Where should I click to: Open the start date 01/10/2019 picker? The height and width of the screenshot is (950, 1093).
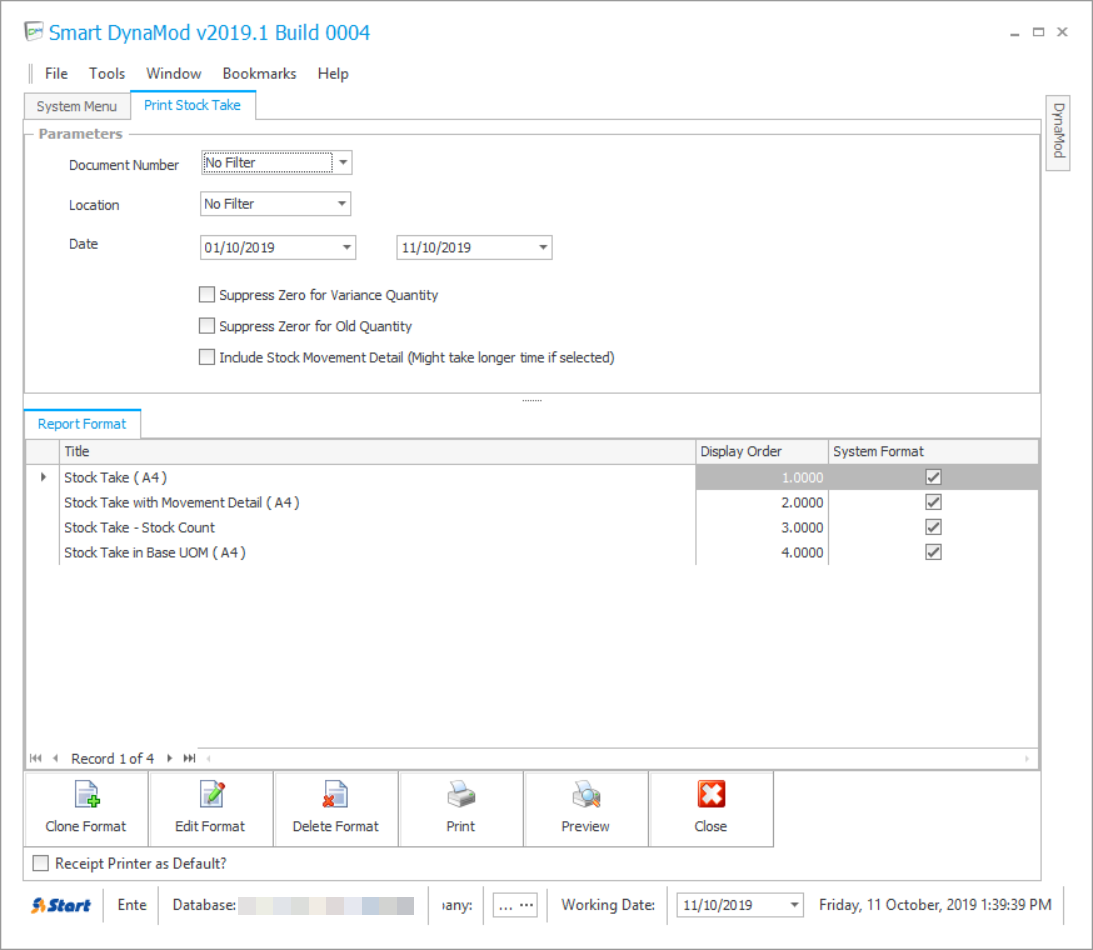pos(346,247)
